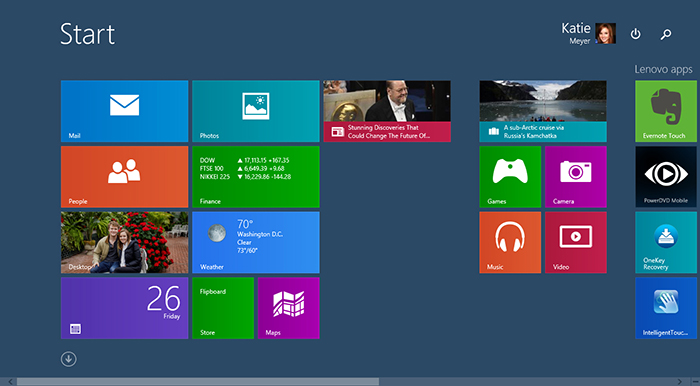The width and height of the screenshot is (700, 386).
Task: Open the Photos tile
Action: click(x=256, y=111)
